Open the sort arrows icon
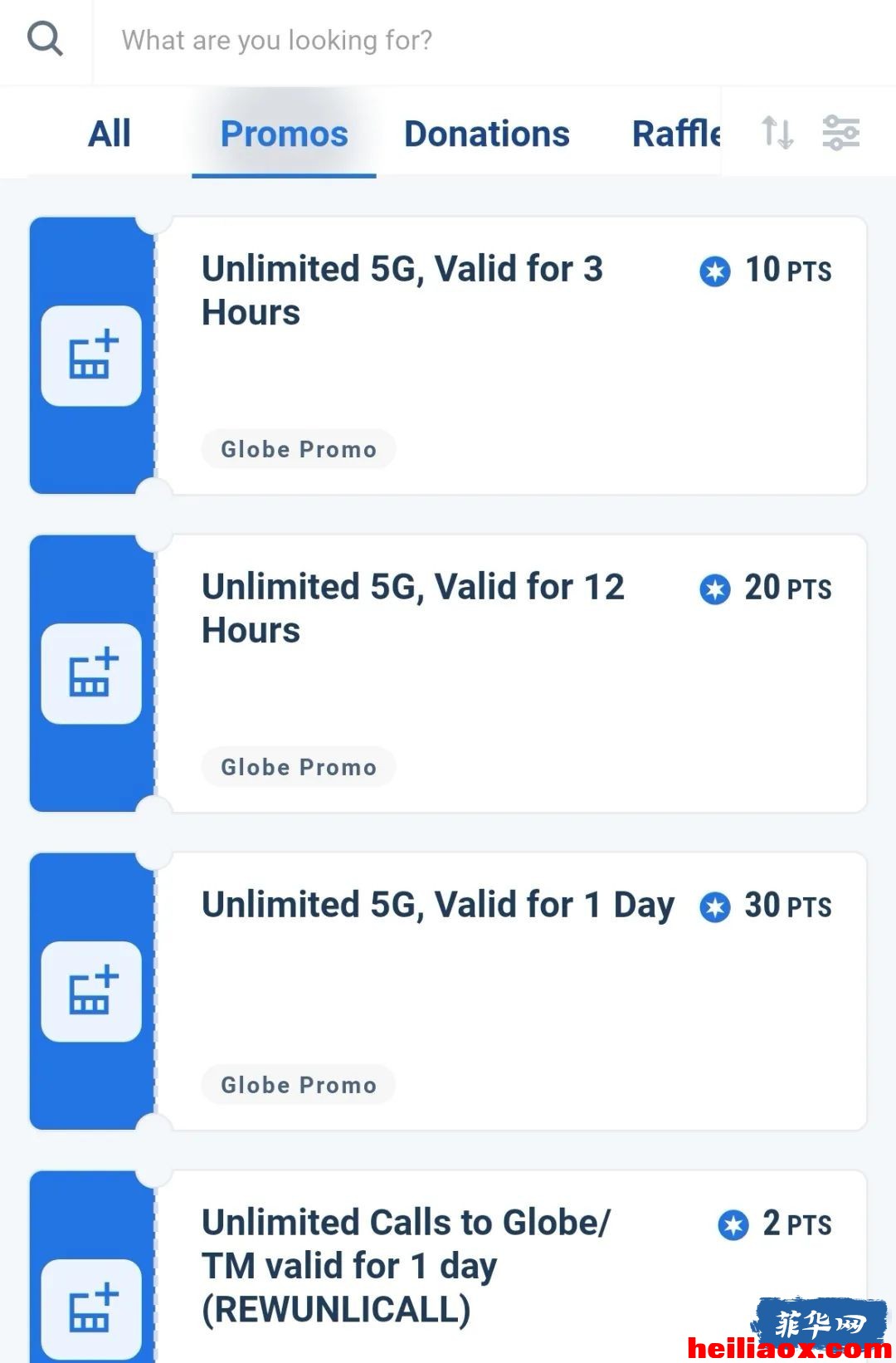The height and width of the screenshot is (1363, 896). point(777,133)
